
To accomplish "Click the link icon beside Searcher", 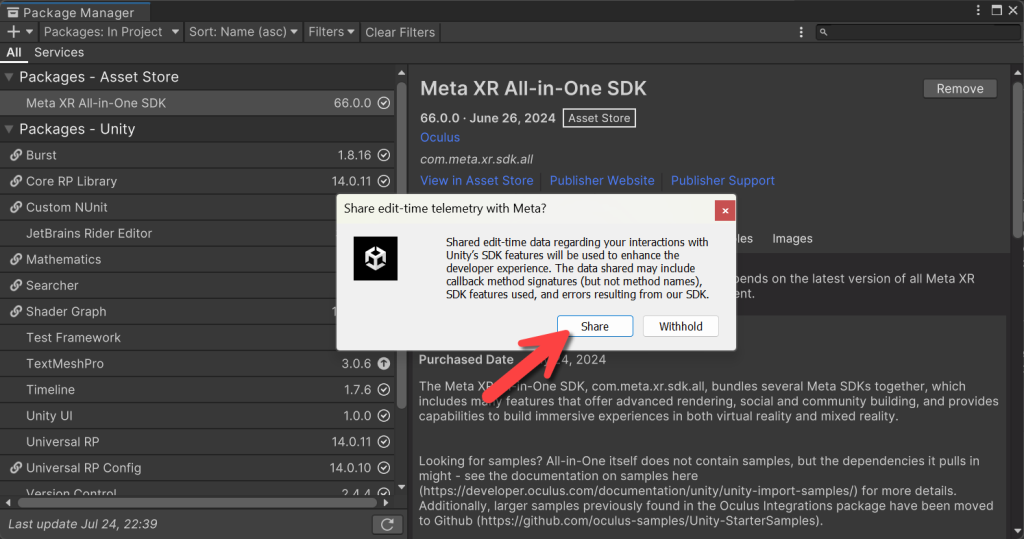I will click(16, 286).
